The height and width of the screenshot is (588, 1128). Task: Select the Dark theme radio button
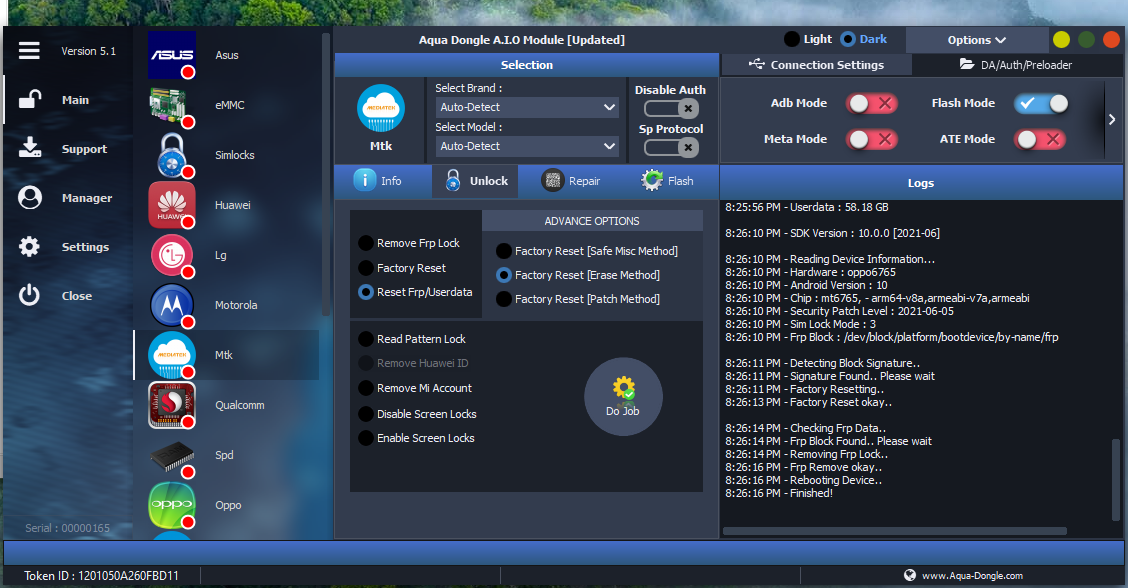point(848,39)
